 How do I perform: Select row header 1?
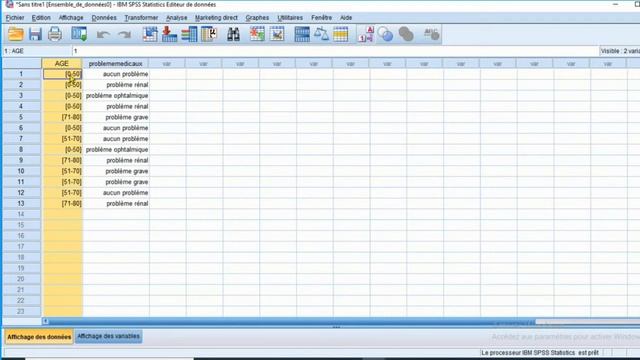21,74
